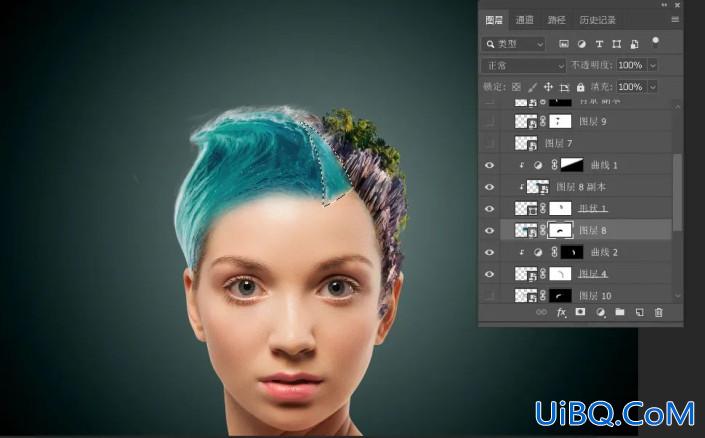Open the 正常 blend mode dropdown
Viewport: 705px width, 438px height.
pyautogui.click(x=524, y=66)
